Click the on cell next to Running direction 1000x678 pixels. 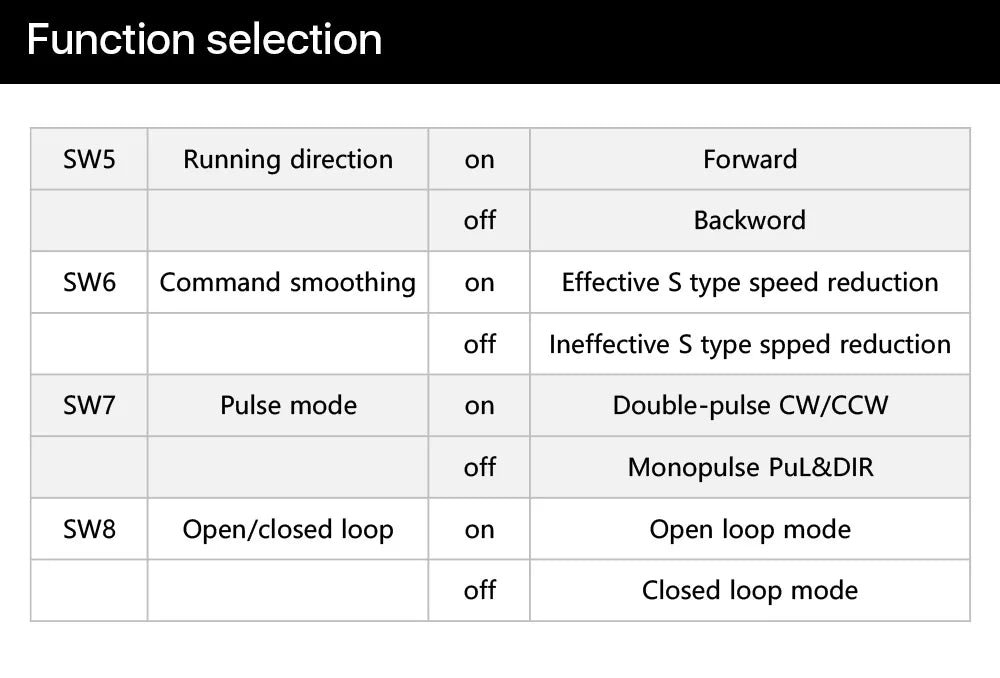coord(479,159)
